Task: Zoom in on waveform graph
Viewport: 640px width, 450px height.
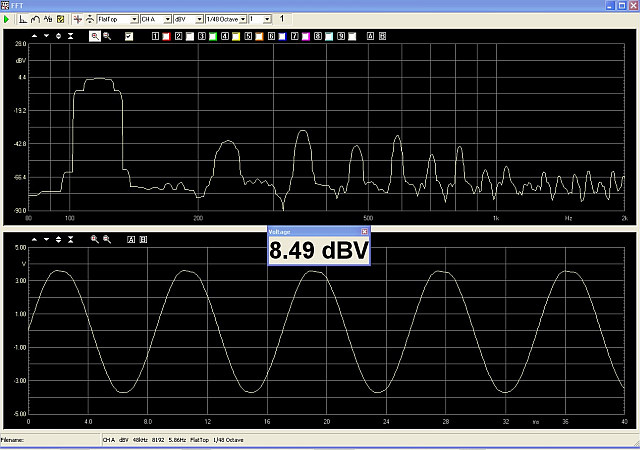Action: 95,239
